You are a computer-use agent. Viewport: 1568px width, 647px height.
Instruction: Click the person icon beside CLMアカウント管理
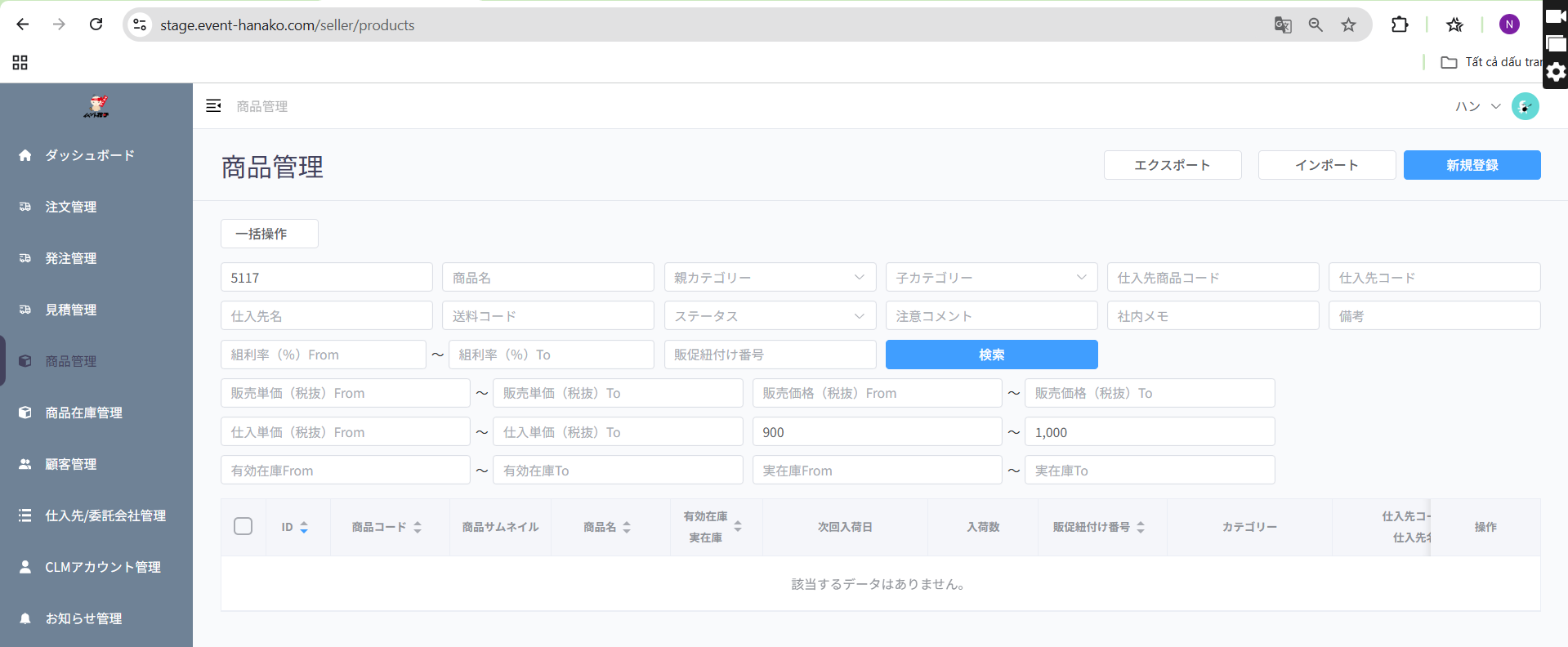[25, 567]
